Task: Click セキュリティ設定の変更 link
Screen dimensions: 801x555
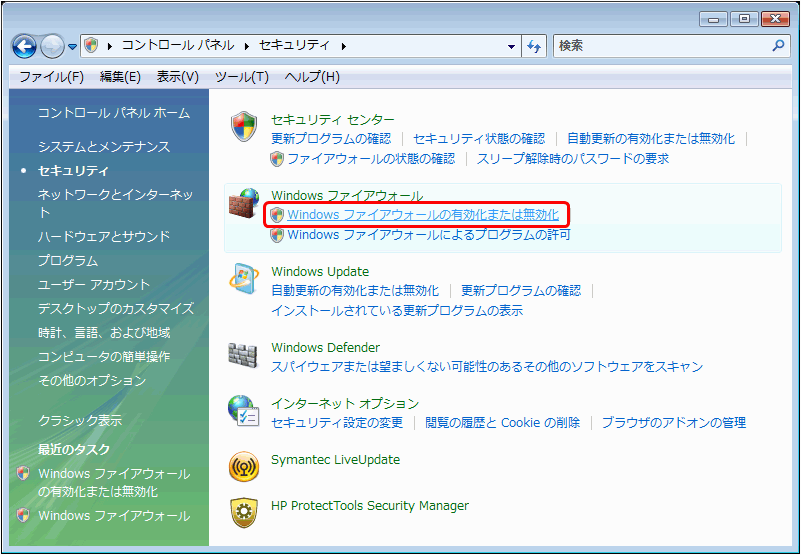Action: point(337,423)
